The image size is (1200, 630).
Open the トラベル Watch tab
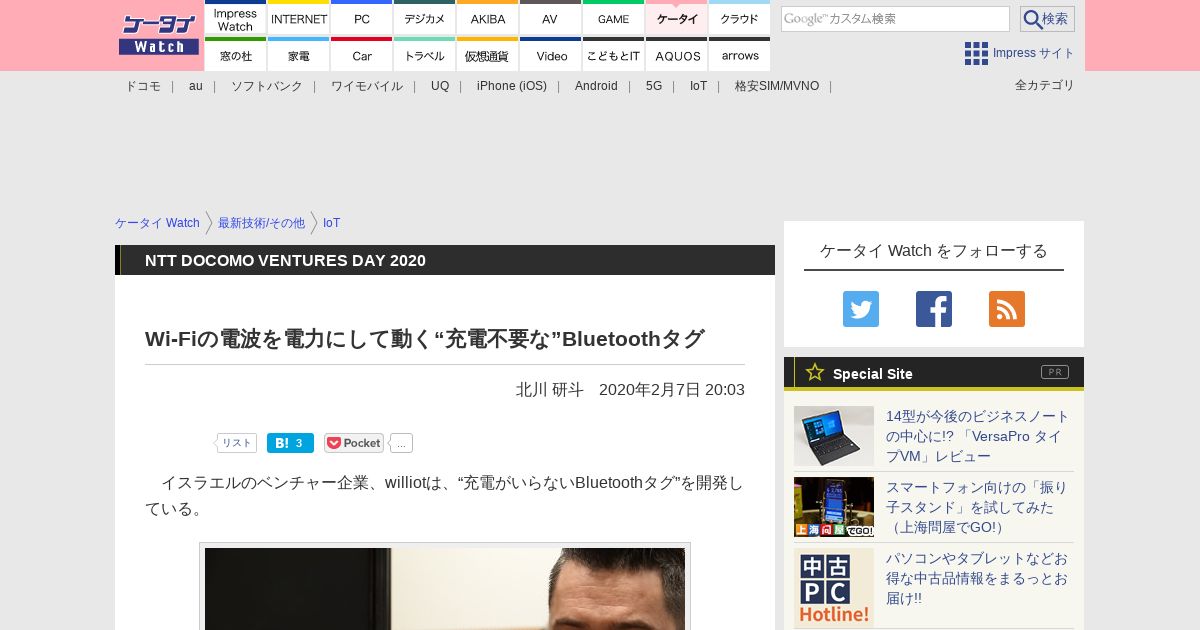[x=425, y=55]
